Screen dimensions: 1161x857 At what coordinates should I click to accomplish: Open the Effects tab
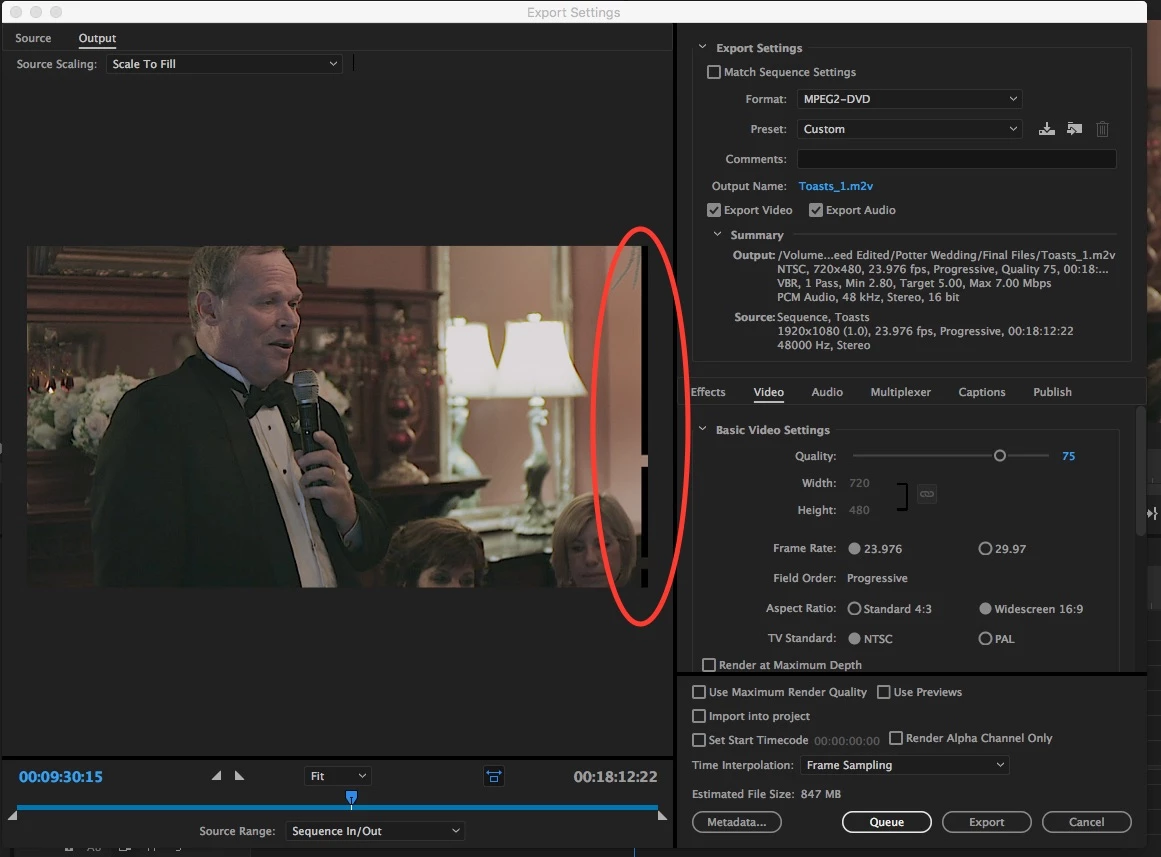click(x=708, y=392)
